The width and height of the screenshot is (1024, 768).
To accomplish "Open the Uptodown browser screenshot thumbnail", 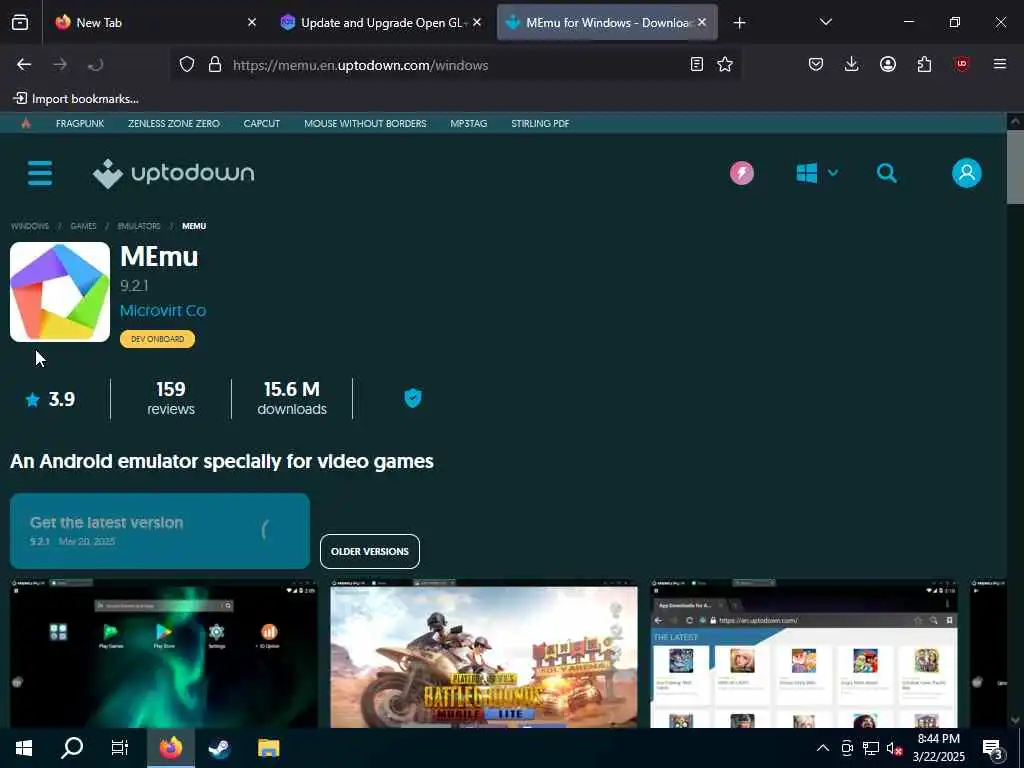I will point(804,653).
